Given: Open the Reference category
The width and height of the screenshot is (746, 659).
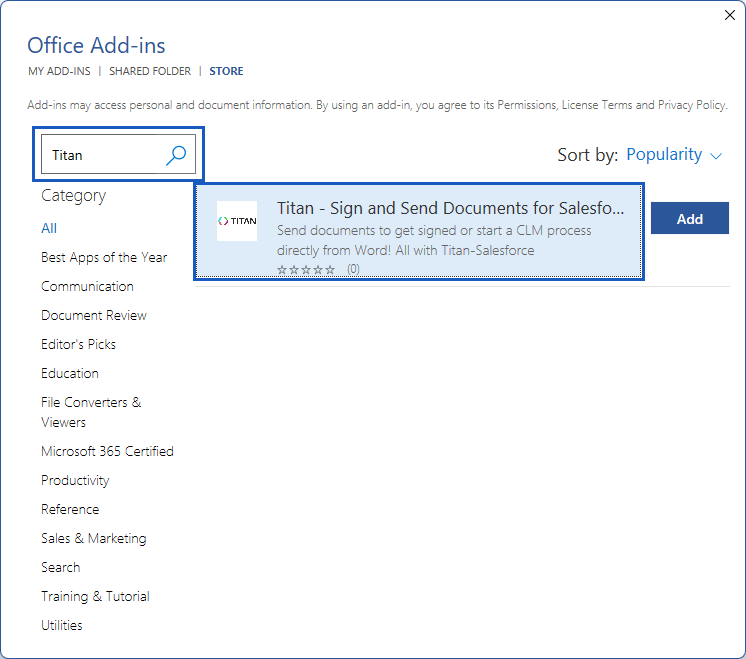Looking at the screenshot, I should point(70,510).
